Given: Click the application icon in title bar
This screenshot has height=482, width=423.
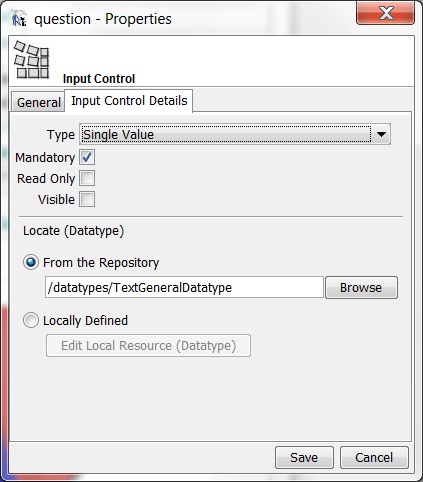Looking at the screenshot, I should point(19,19).
